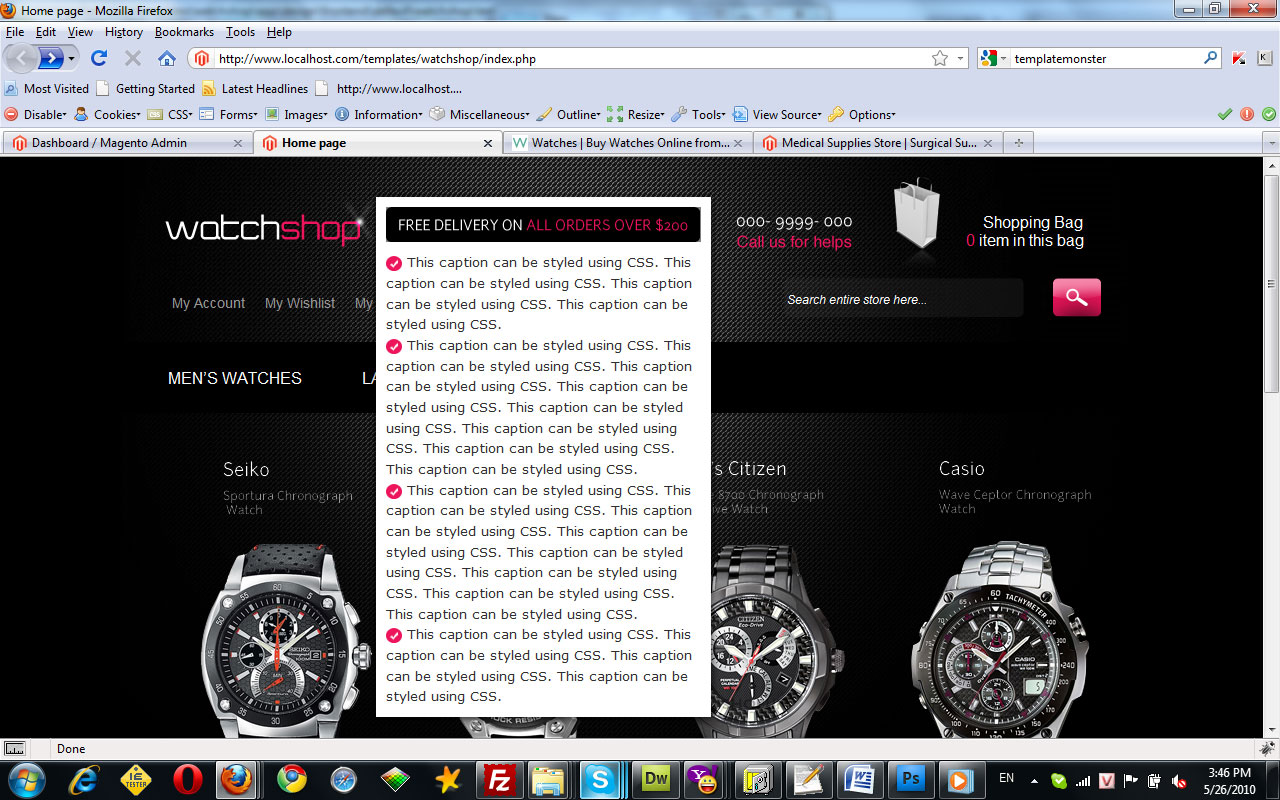The image size is (1280, 800).
Task: Open the Opera browser taskbar icon
Action: click(187, 779)
